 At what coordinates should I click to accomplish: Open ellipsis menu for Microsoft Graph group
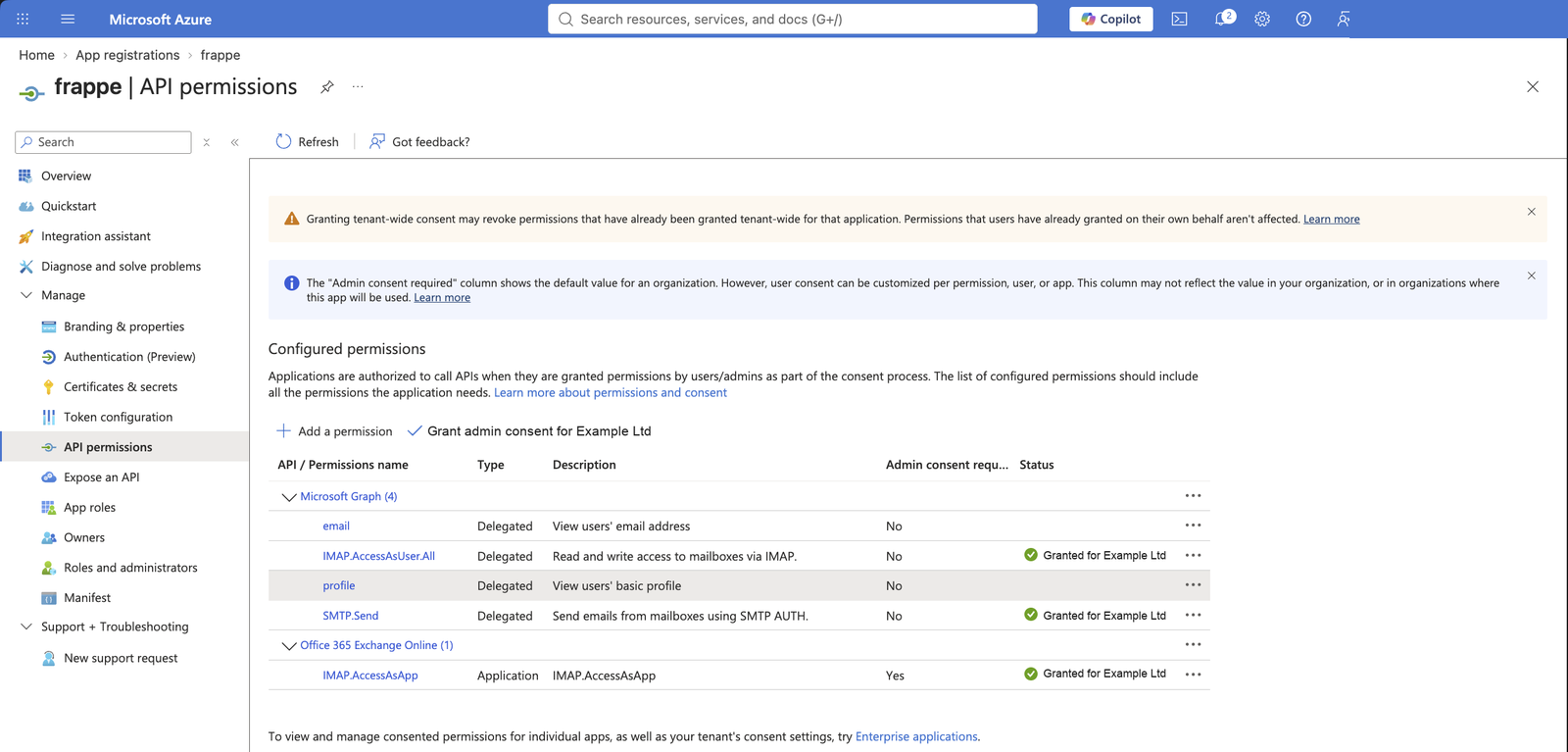click(x=1193, y=495)
